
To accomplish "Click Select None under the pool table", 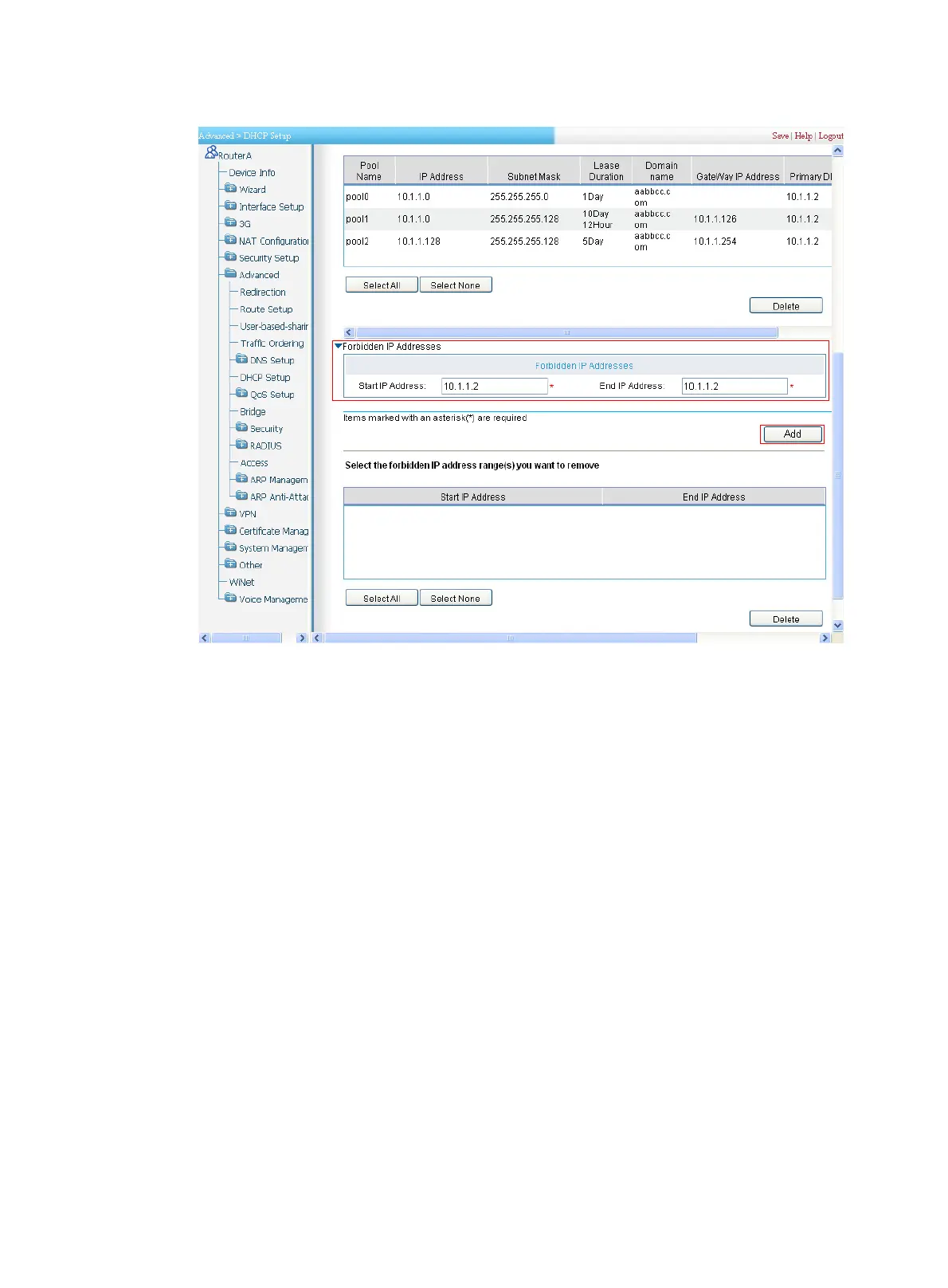I will pos(456,285).
